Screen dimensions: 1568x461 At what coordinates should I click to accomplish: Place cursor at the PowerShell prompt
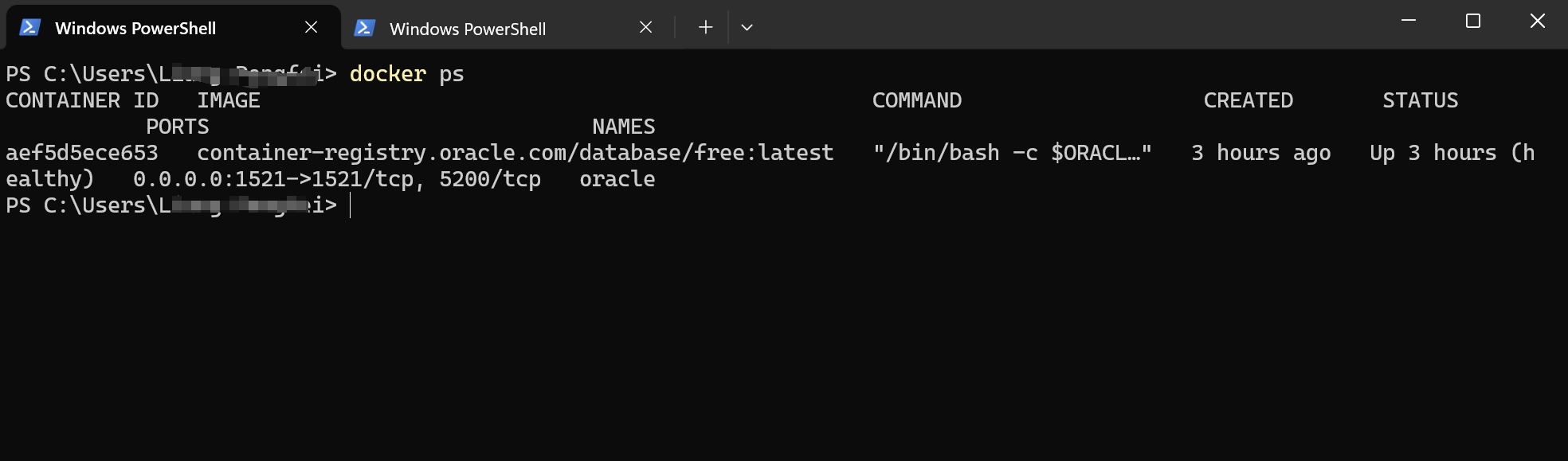pyautogui.click(x=348, y=205)
